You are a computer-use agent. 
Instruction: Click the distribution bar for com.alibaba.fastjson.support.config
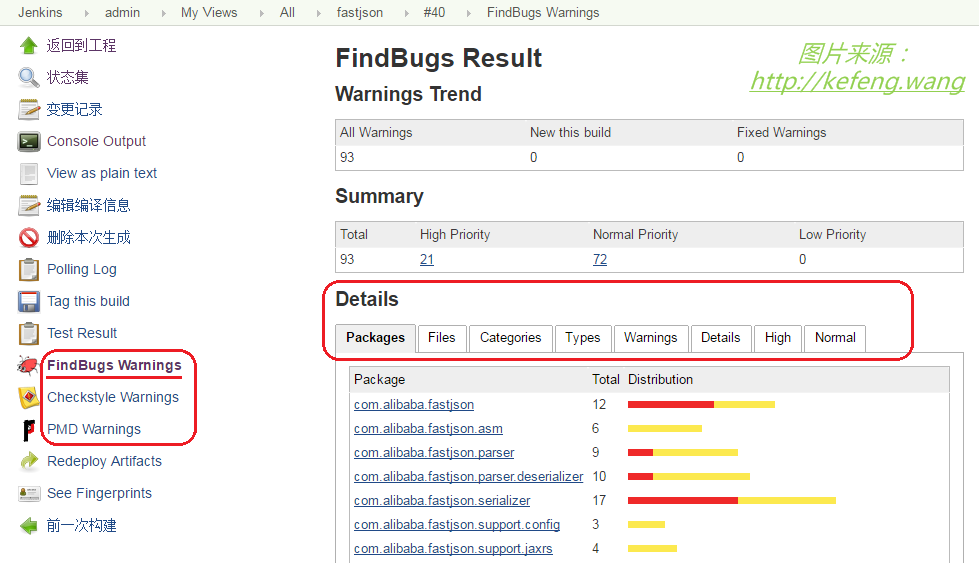click(x=646, y=525)
